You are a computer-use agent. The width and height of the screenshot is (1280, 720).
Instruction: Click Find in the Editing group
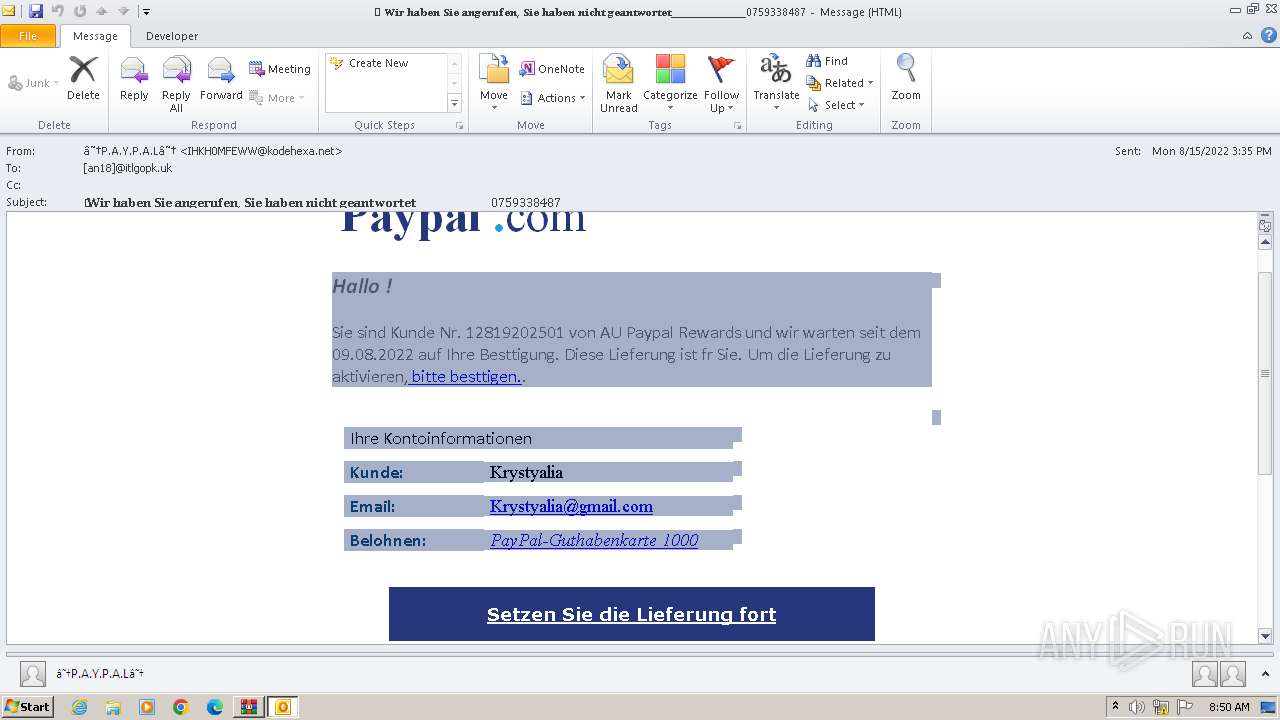pos(827,61)
